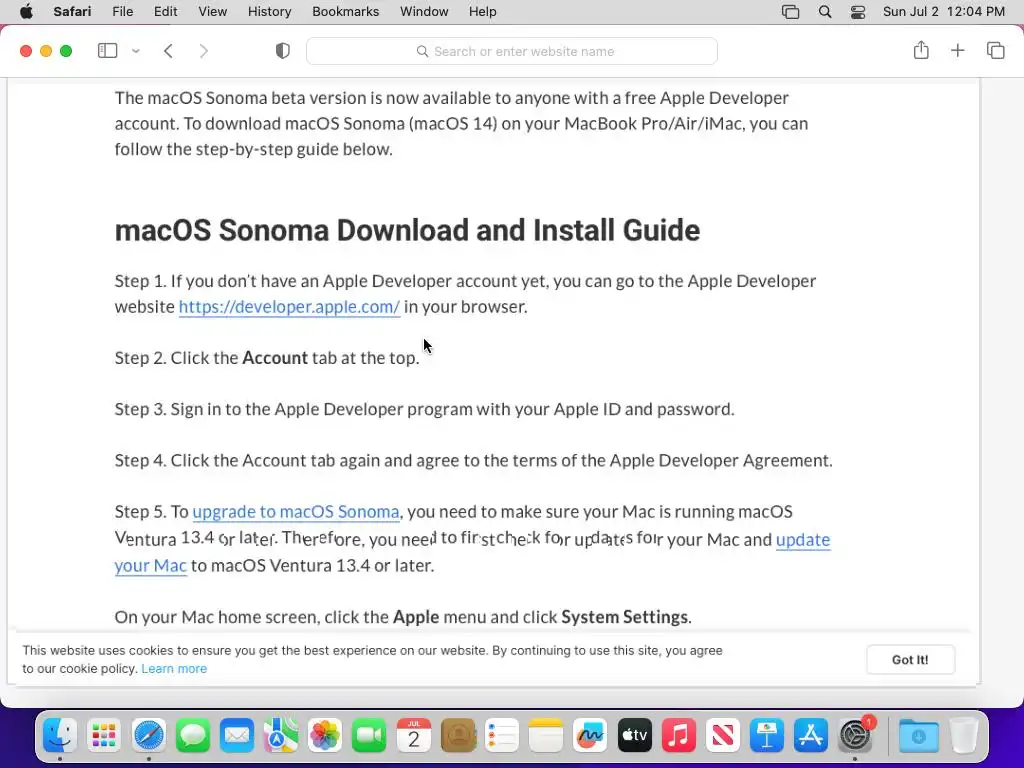Open Calendar from the Dock
This screenshot has width=1024, height=768.
tap(413, 737)
